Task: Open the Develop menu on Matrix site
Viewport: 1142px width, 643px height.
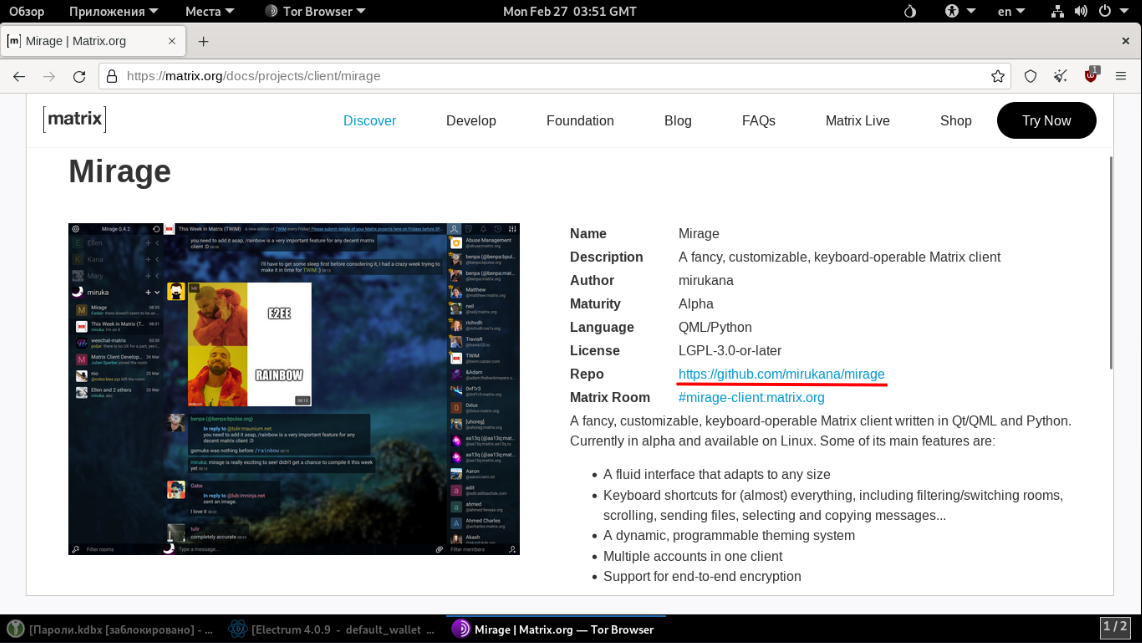Action: point(471,120)
